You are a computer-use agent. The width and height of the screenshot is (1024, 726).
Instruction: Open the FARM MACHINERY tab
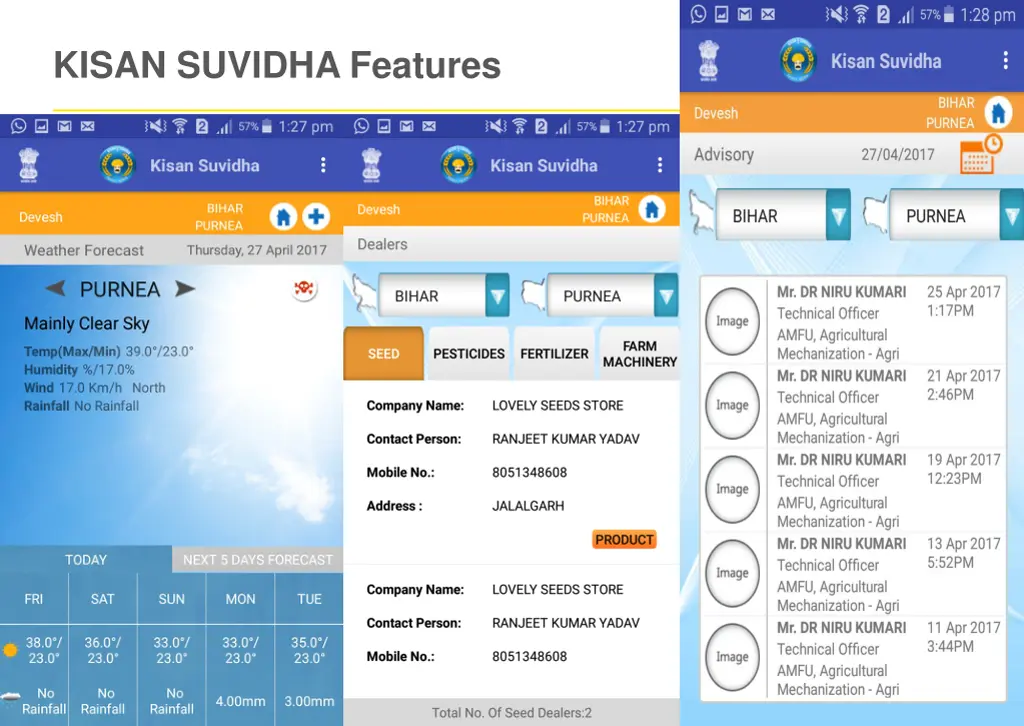(639, 354)
